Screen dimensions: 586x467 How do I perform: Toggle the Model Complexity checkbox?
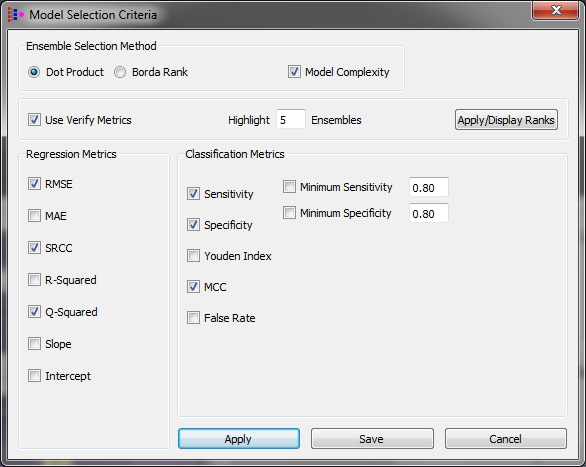tap(294, 71)
